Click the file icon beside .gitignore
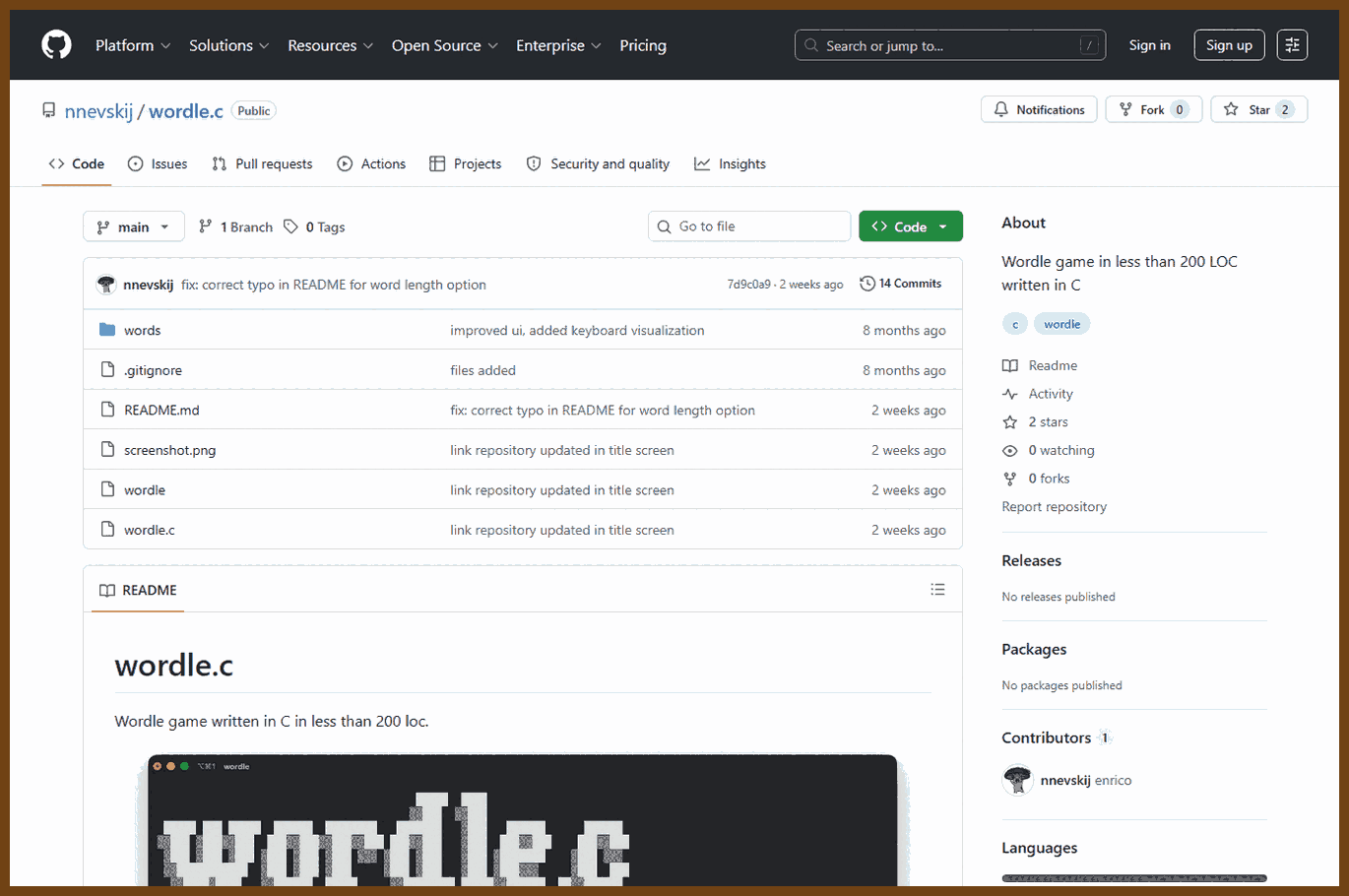The width and height of the screenshot is (1349, 896). tap(108, 369)
